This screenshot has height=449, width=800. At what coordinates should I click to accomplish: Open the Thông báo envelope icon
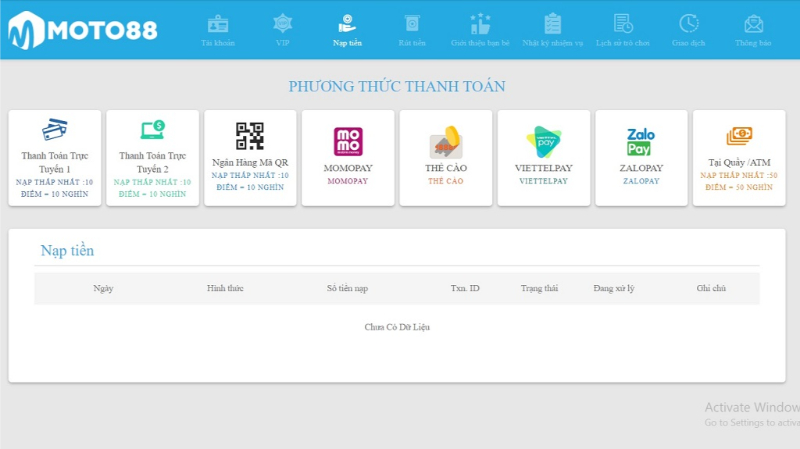(x=753, y=24)
